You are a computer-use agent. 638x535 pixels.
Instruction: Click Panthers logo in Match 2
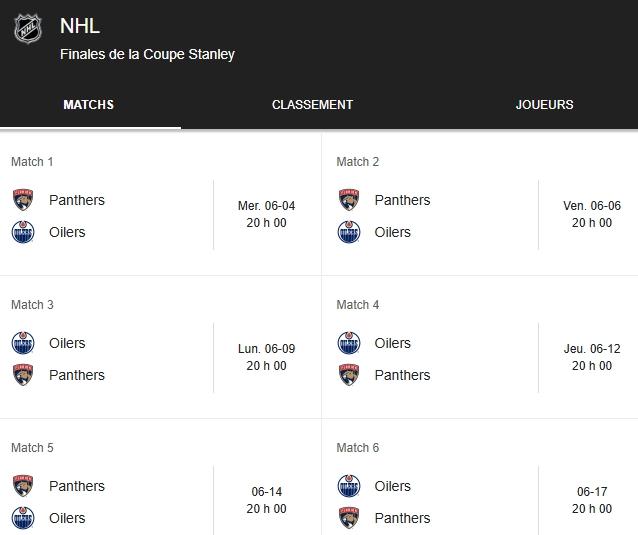tap(349, 200)
